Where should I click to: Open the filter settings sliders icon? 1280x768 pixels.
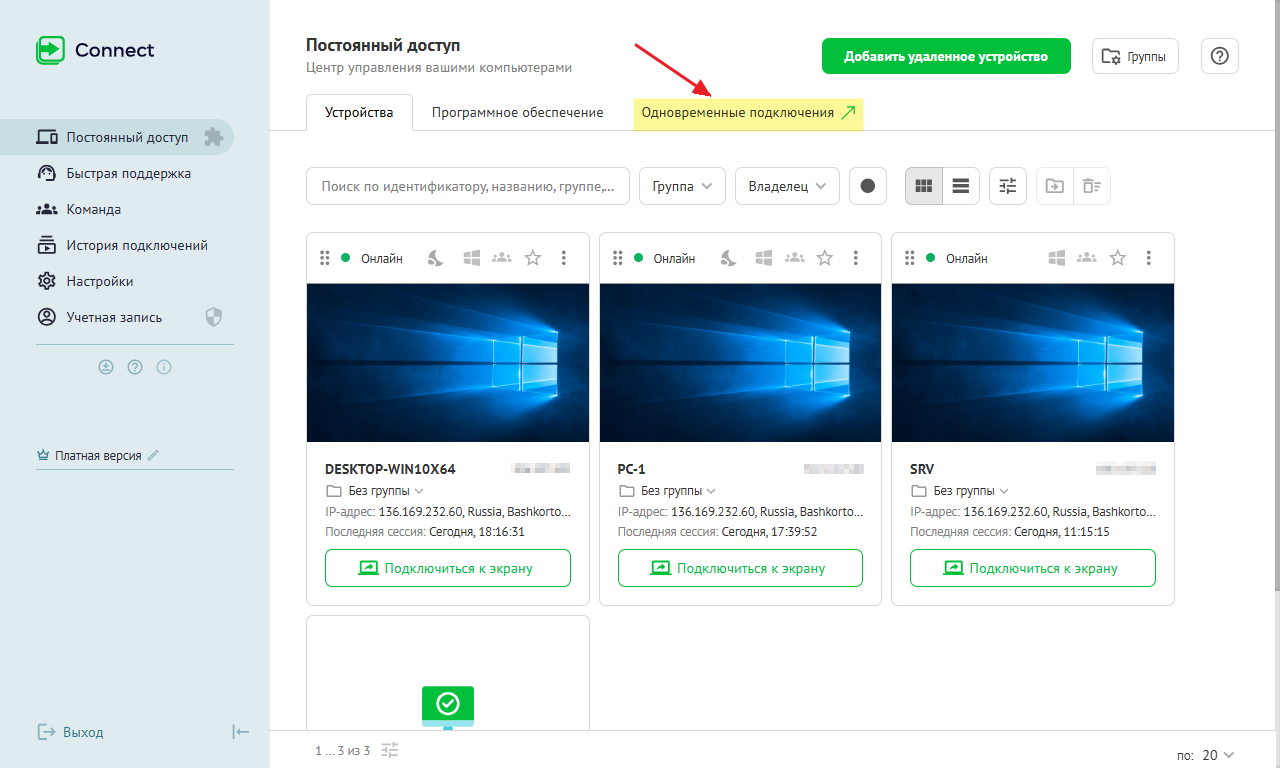point(1007,186)
